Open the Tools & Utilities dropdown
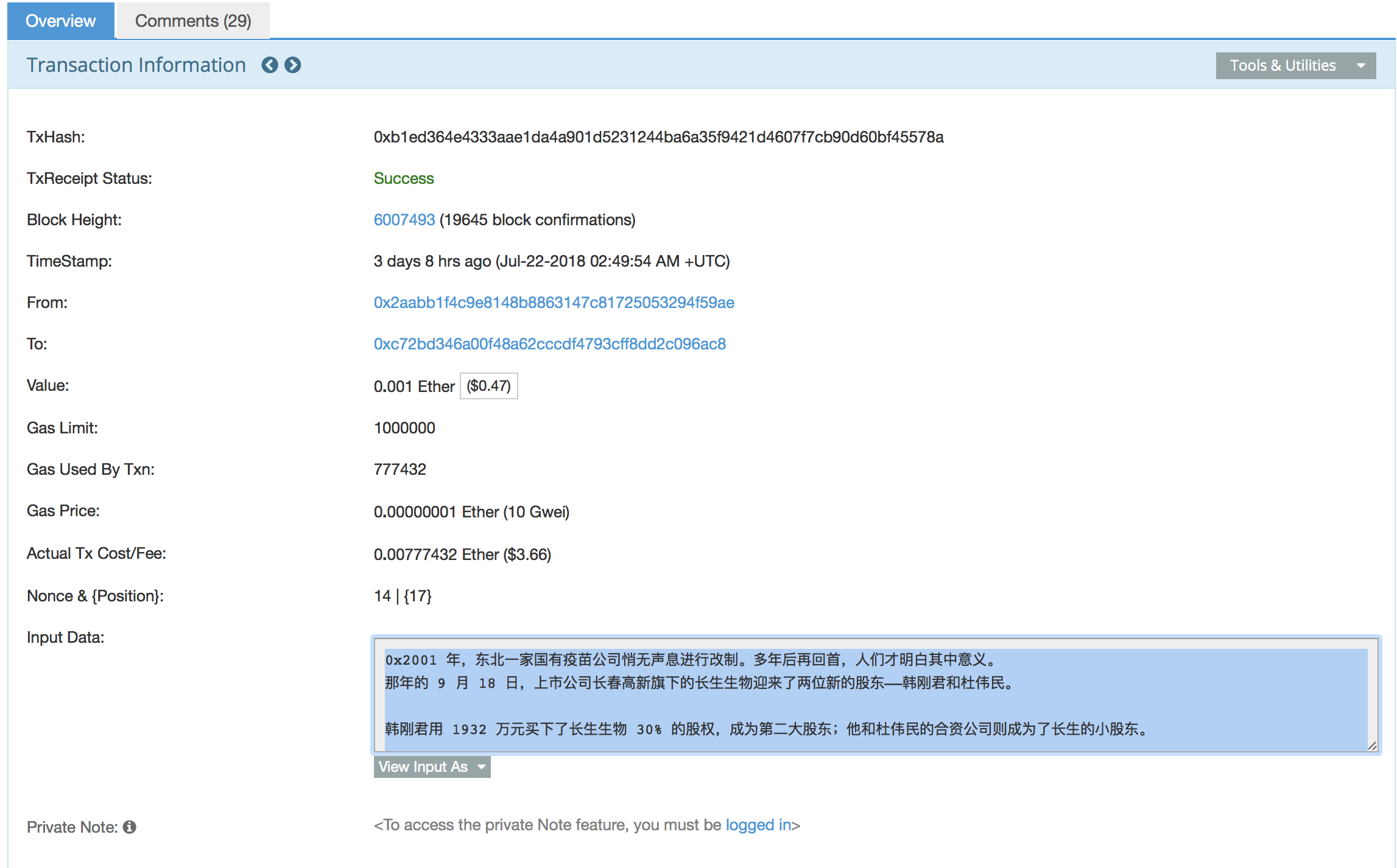Image resolution: width=1397 pixels, height=868 pixels. point(1295,65)
